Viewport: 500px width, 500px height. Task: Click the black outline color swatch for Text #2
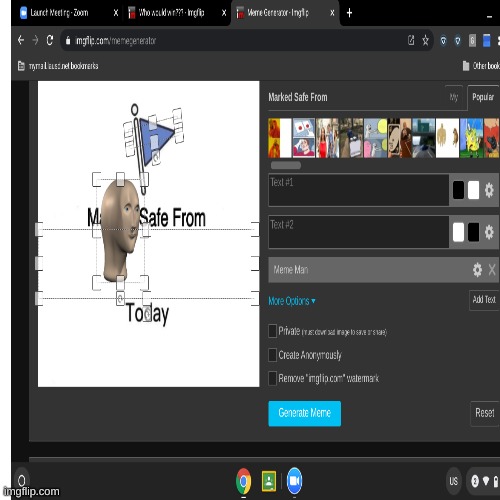click(x=473, y=232)
